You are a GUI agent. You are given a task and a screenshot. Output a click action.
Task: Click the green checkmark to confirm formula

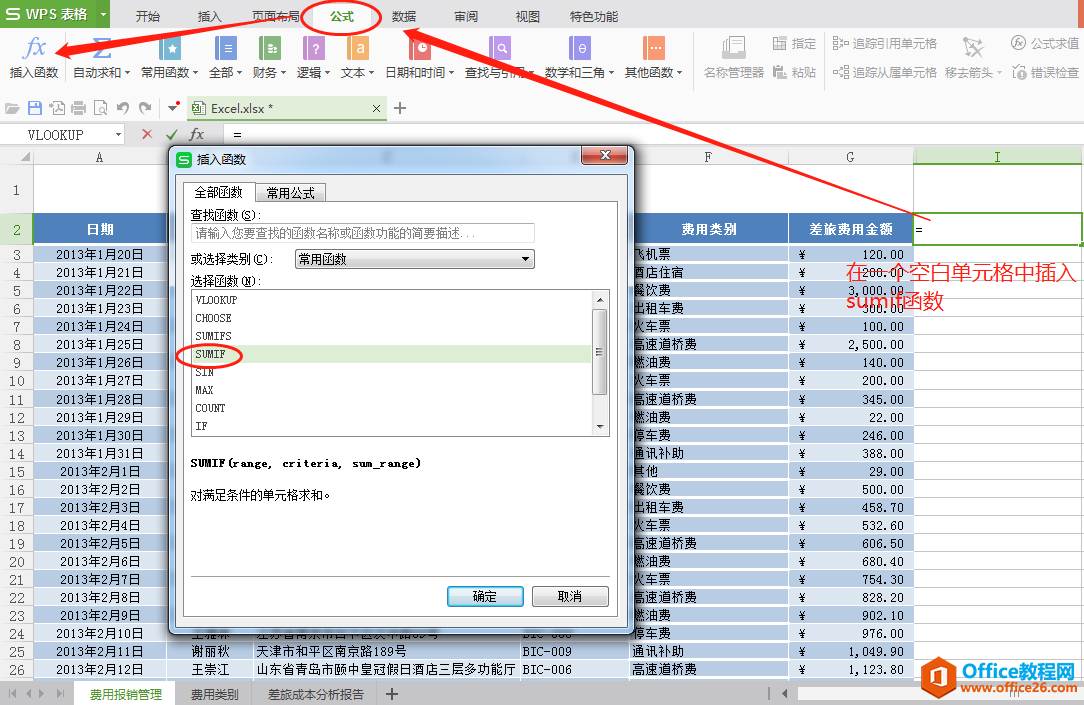click(x=172, y=134)
